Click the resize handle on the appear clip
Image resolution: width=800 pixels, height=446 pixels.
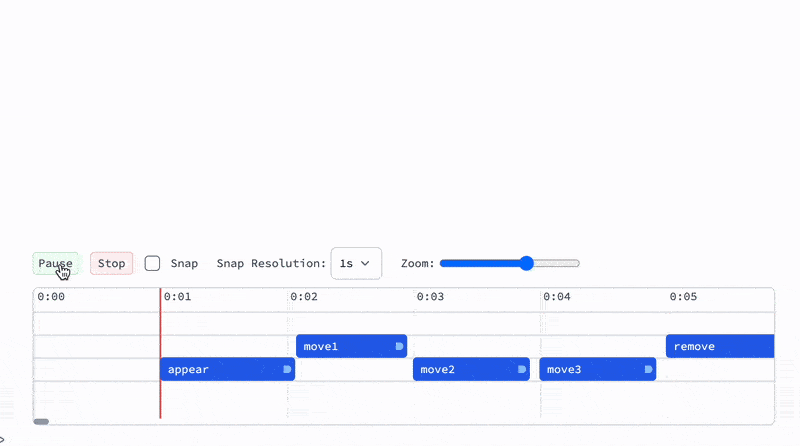[287, 369]
